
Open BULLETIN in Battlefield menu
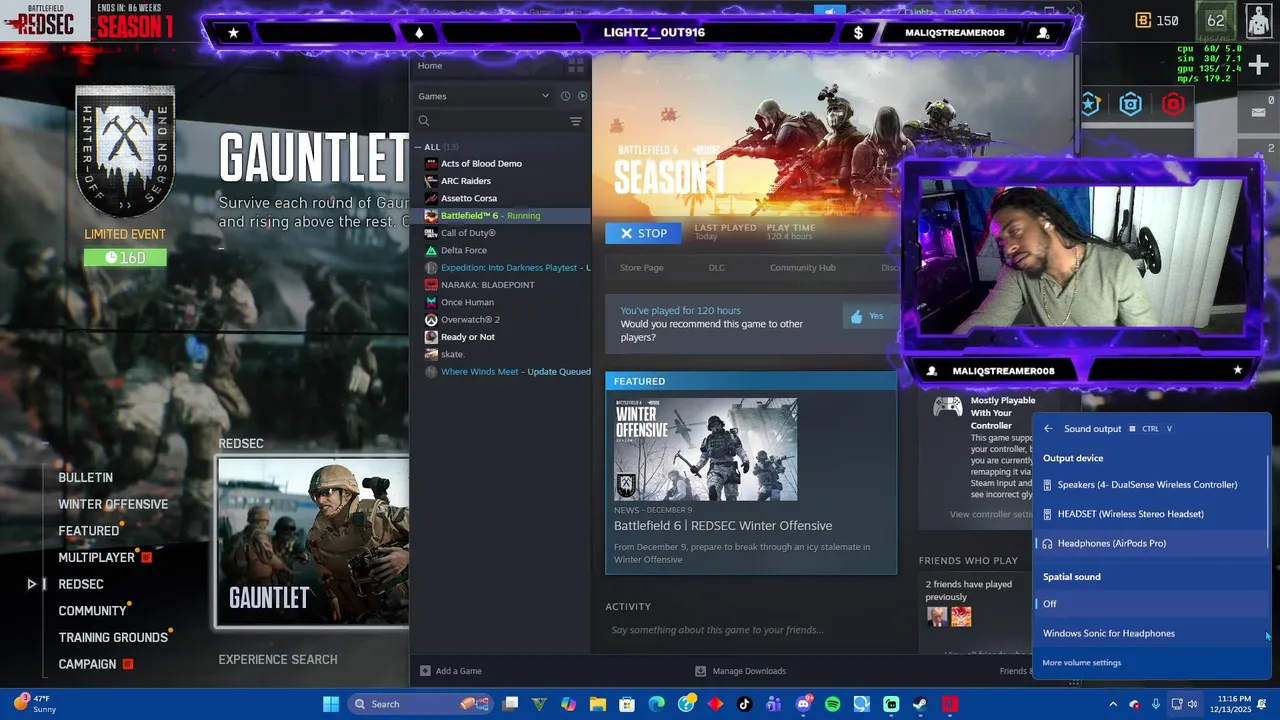[85, 478]
